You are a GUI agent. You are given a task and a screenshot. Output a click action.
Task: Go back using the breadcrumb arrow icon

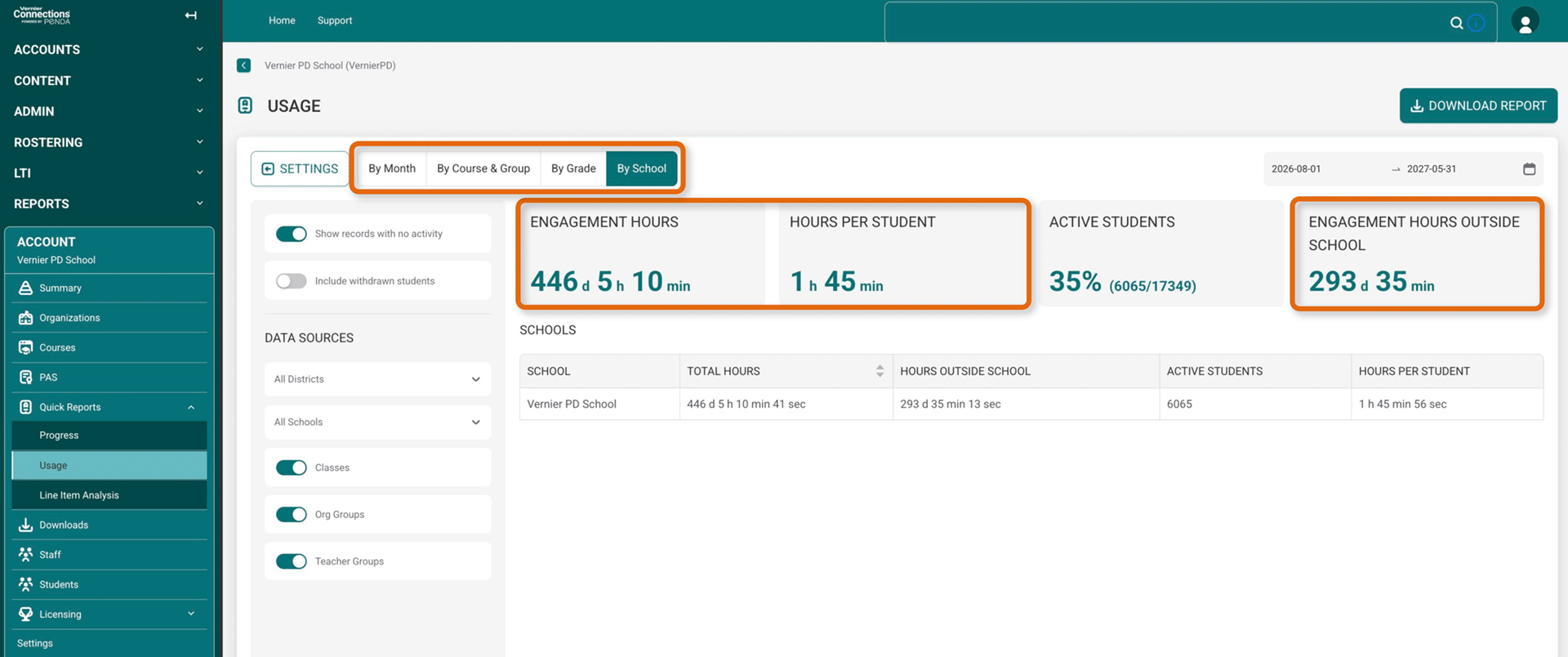(243, 65)
